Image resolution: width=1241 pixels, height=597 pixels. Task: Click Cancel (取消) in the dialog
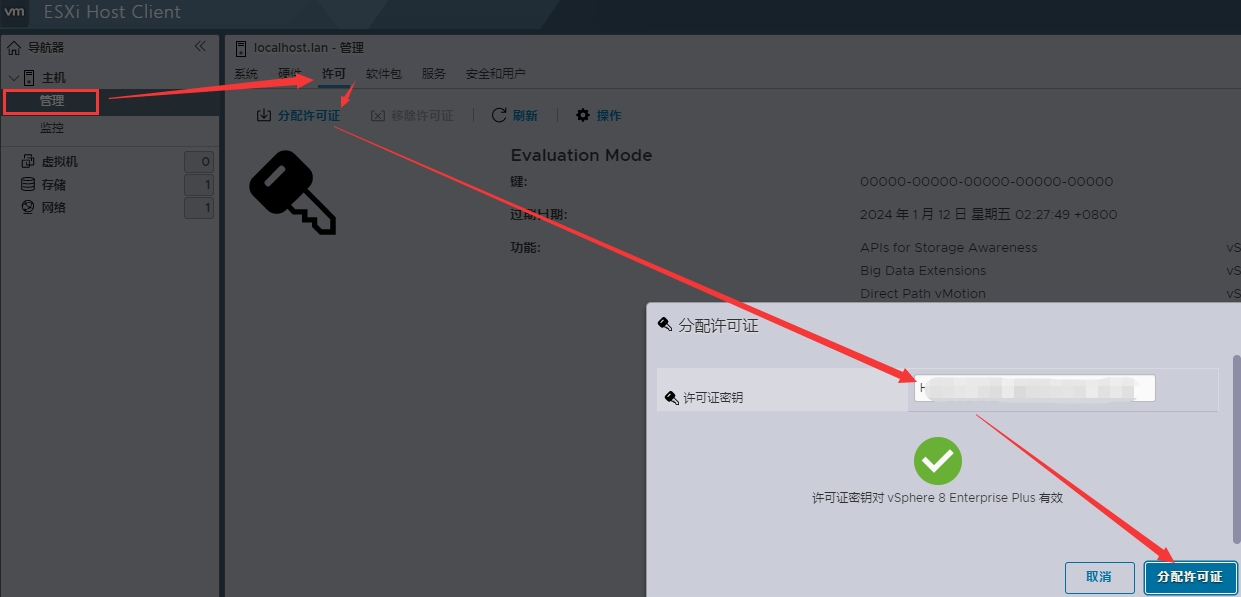(x=1098, y=577)
